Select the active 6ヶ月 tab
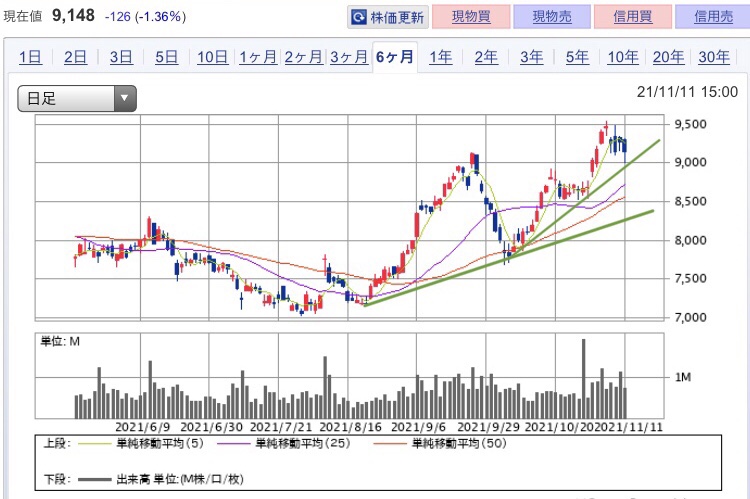The image size is (750, 499). (x=395, y=57)
